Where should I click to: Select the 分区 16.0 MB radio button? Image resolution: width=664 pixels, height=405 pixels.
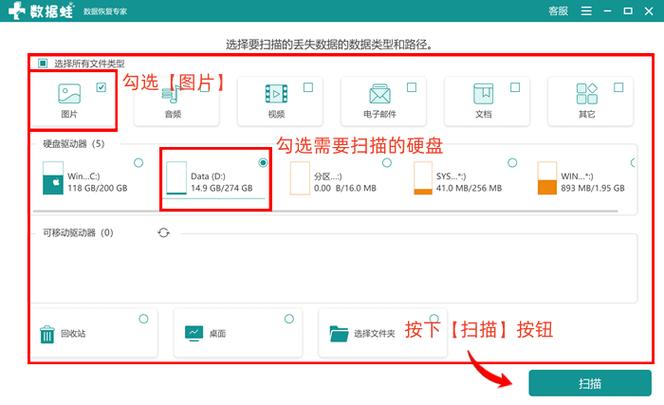click(387, 163)
